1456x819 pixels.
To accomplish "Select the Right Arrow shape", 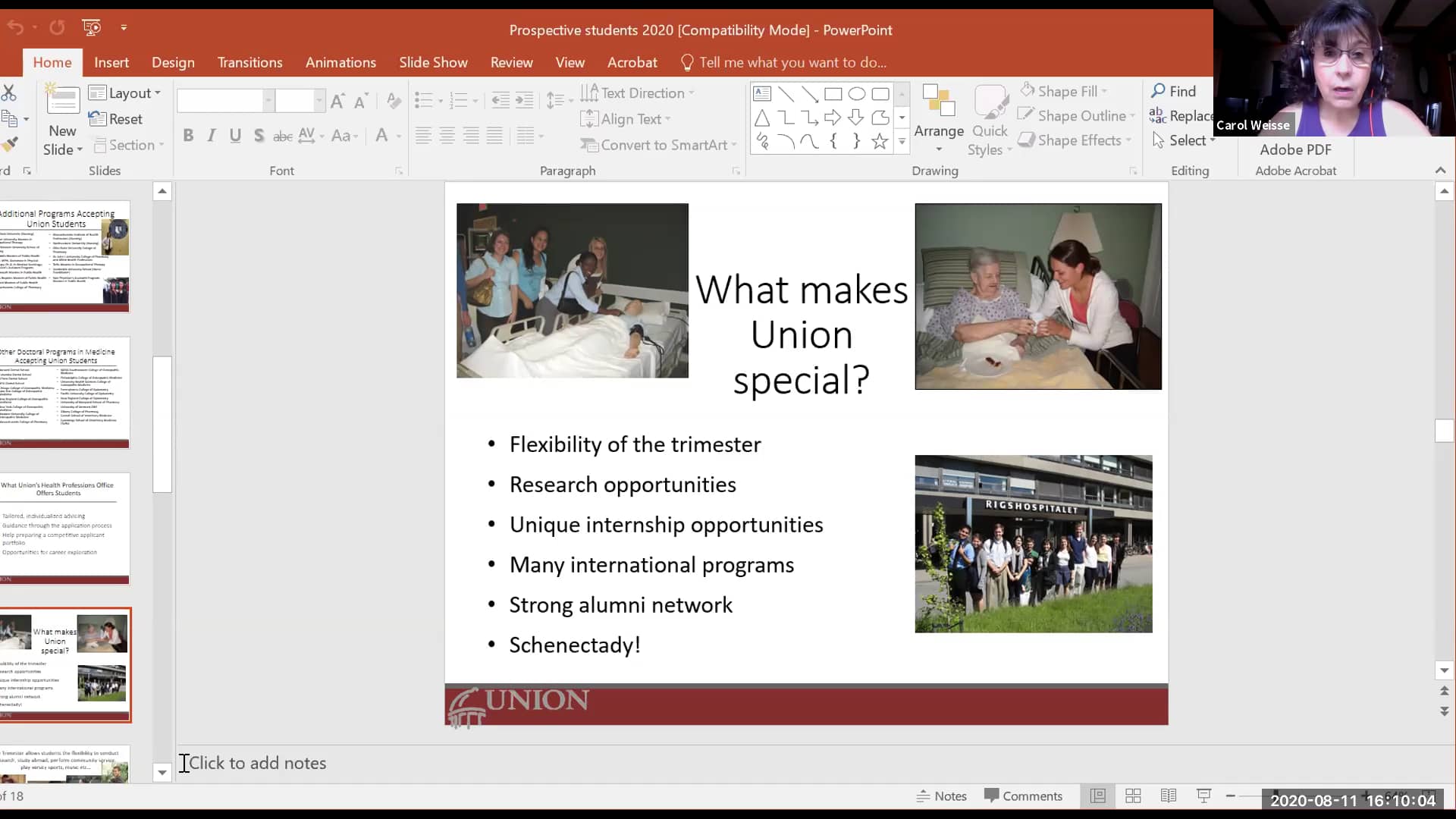I will [833, 118].
